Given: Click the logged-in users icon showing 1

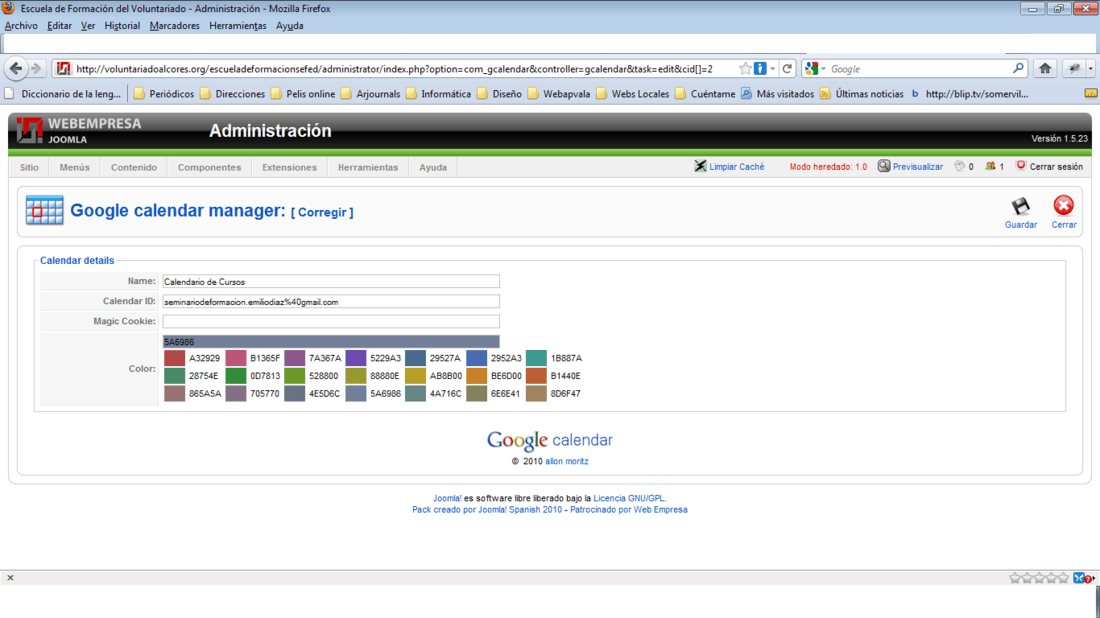Looking at the screenshot, I should coord(990,166).
